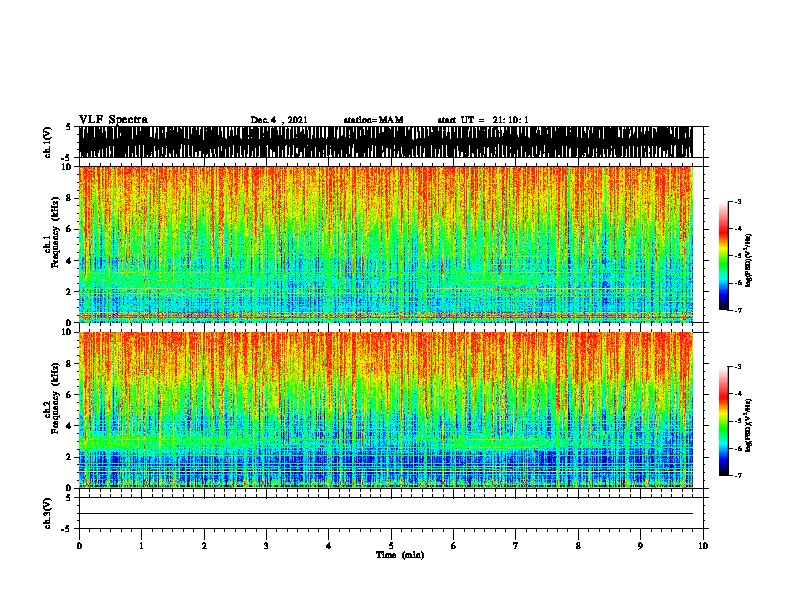Viewport: 792px width, 612px height.
Task: Click the "5" tick on time axis
Action: (391, 545)
